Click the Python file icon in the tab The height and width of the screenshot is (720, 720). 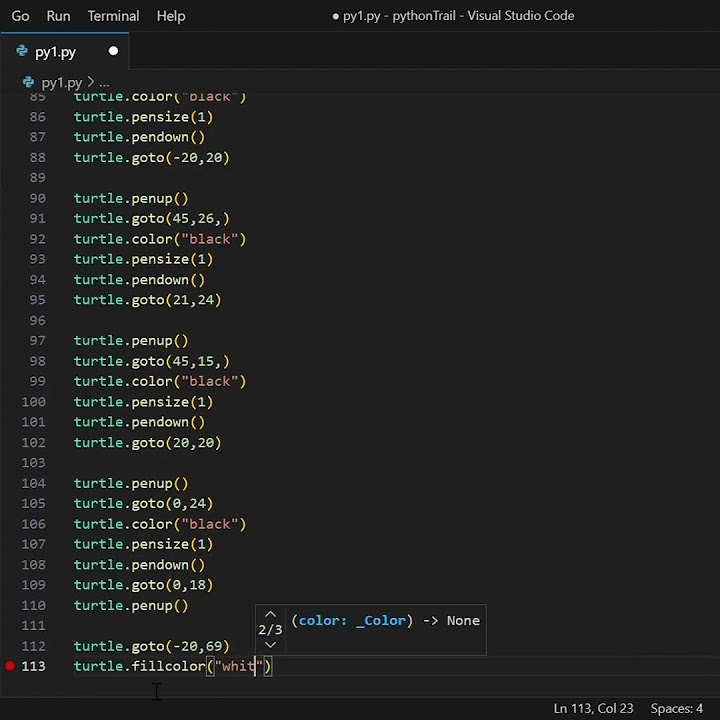[x=22, y=51]
